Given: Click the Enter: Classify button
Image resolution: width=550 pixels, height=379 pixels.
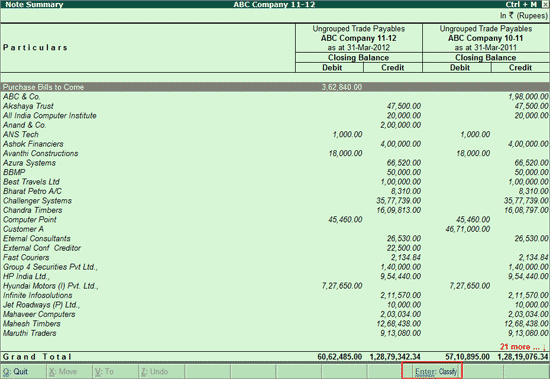Looking at the screenshot, I should (436, 371).
